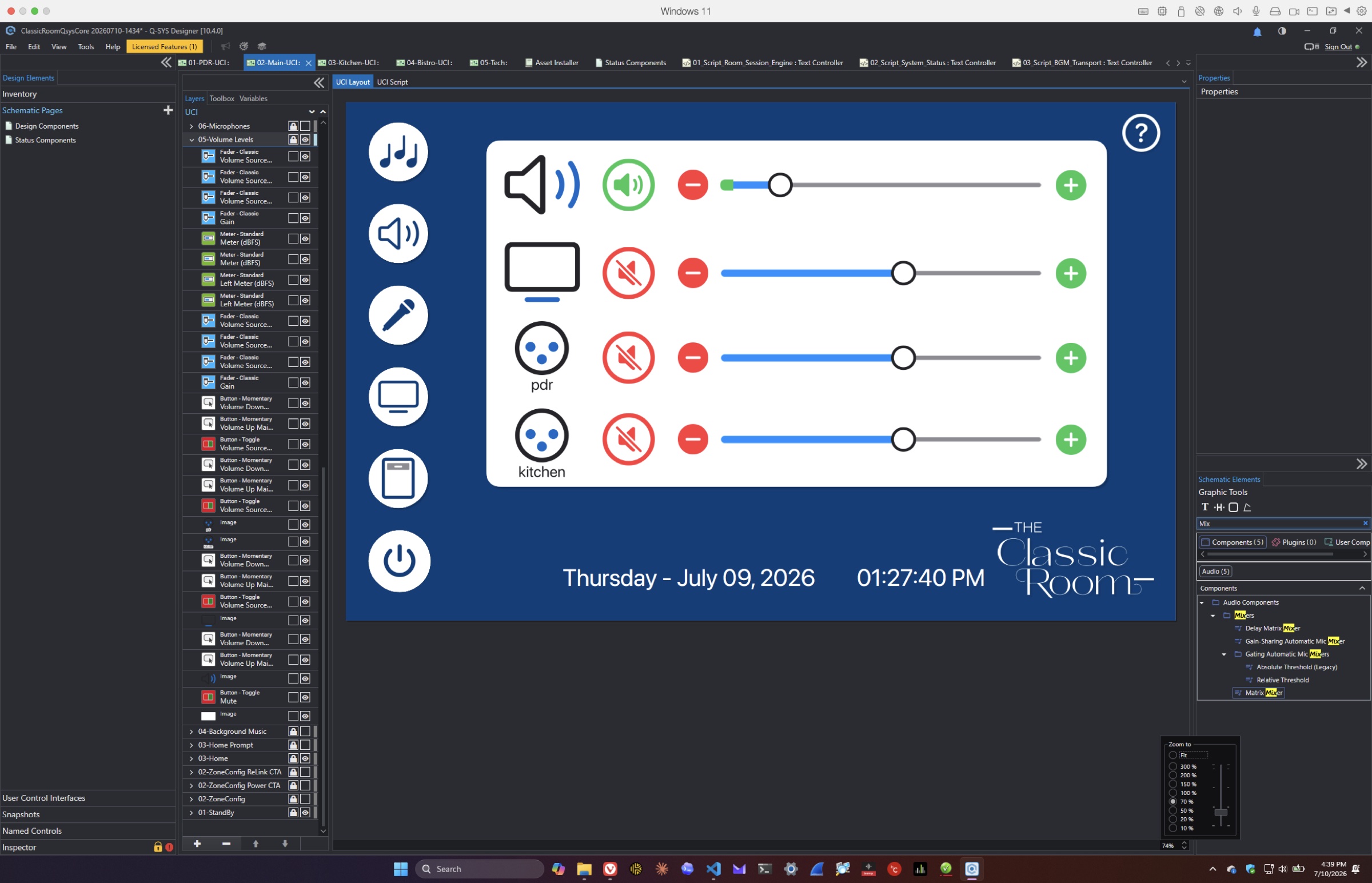The width and height of the screenshot is (1372, 883).
Task: Open the Named Controls section
Action: (88, 831)
